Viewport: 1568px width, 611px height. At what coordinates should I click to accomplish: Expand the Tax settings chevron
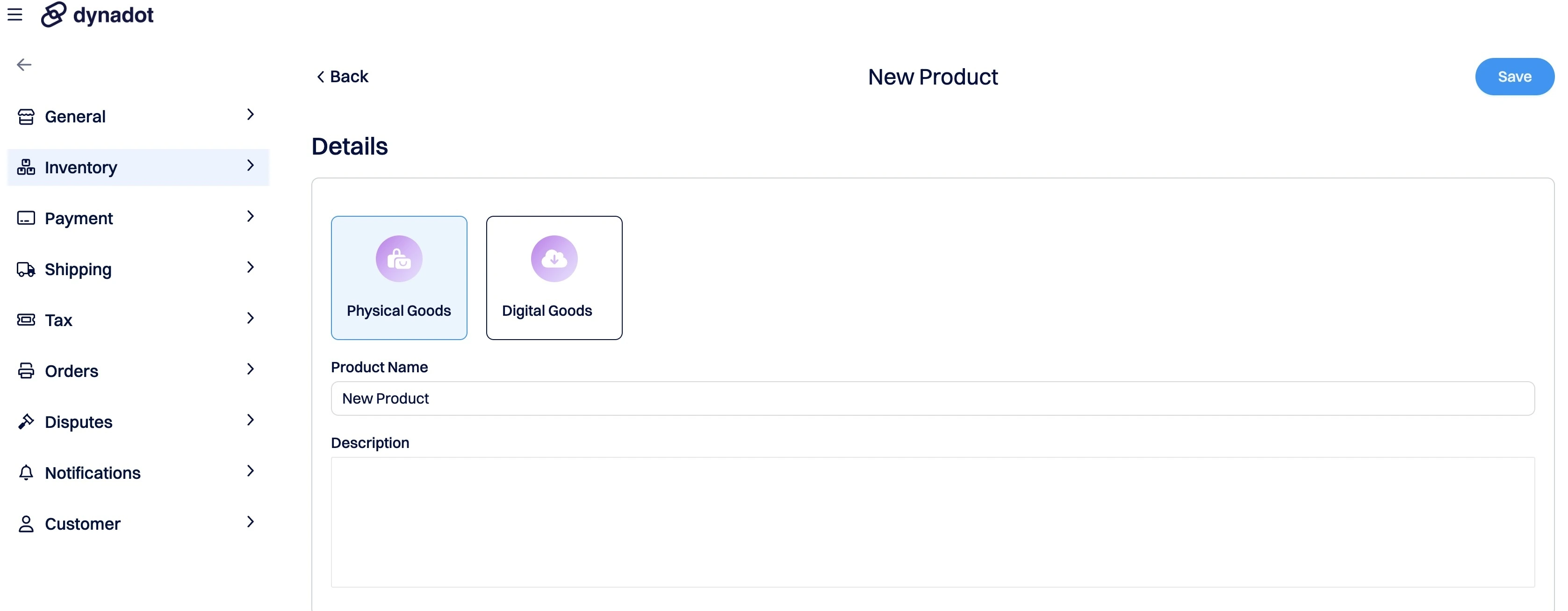(x=251, y=318)
